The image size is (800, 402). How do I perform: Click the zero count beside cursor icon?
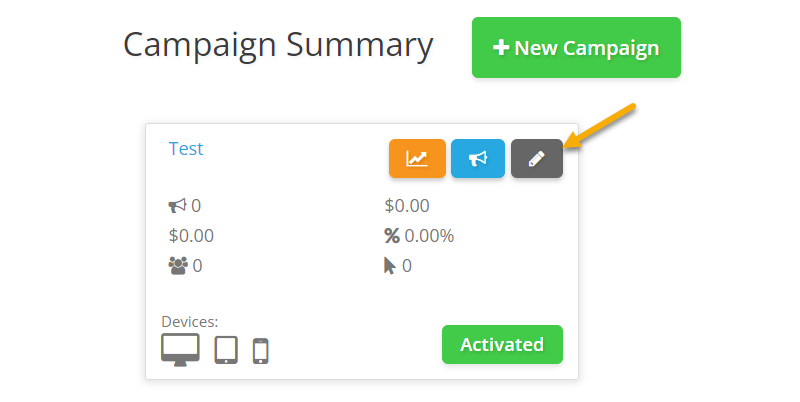click(x=407, y=266)
